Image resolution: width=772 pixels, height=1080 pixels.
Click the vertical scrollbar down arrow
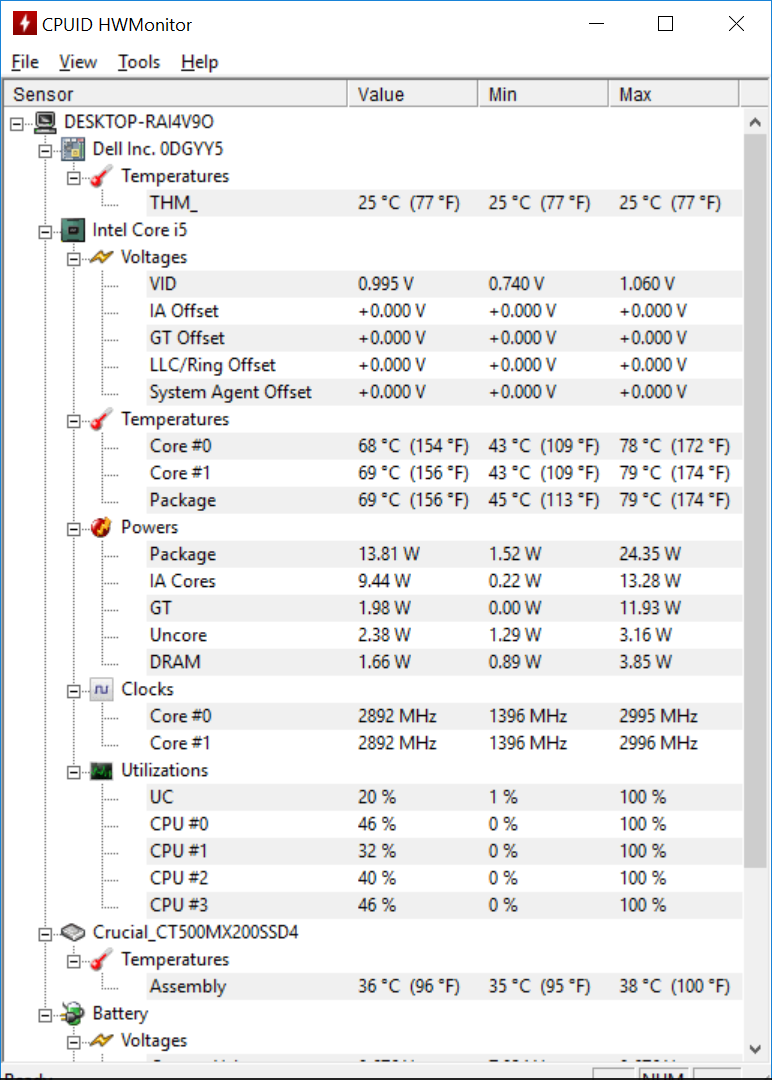pos(755,1049)
